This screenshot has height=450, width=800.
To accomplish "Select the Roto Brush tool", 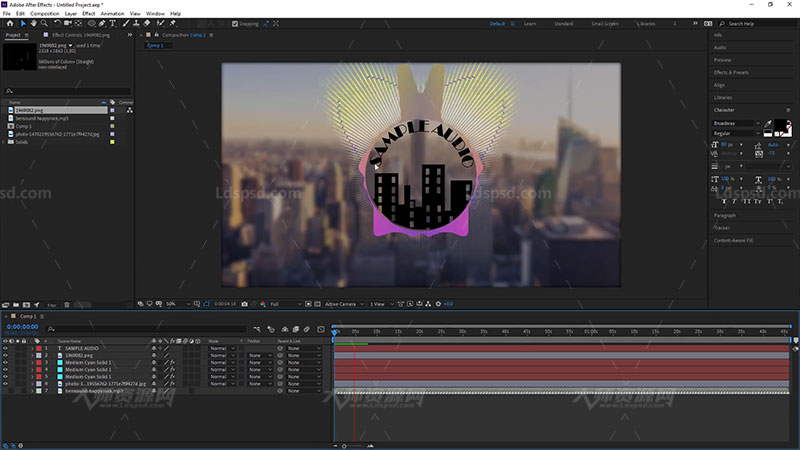I will [x=161, y=23].
